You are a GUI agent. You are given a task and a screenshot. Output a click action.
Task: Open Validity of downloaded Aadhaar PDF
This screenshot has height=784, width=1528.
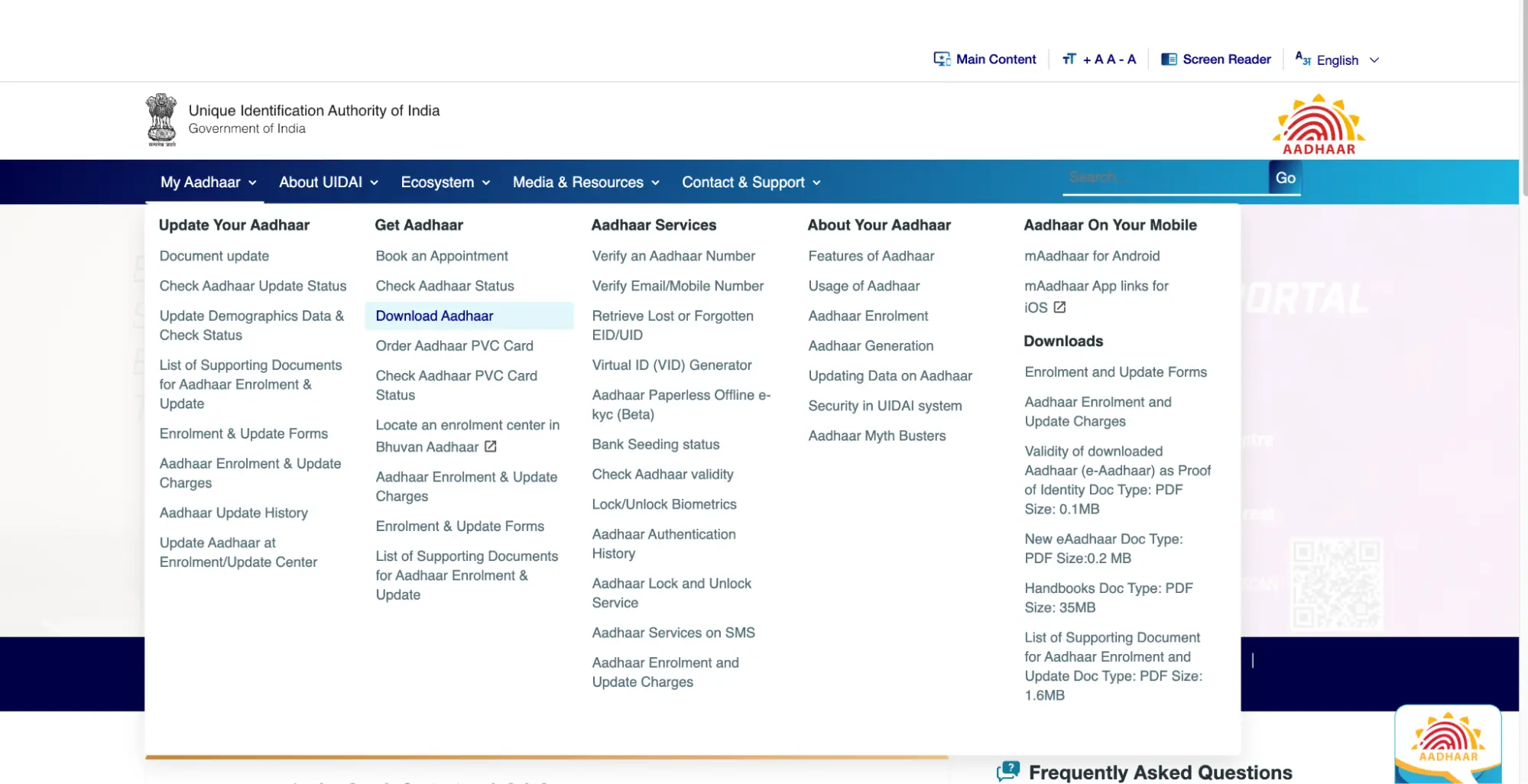pos(1118,480)
